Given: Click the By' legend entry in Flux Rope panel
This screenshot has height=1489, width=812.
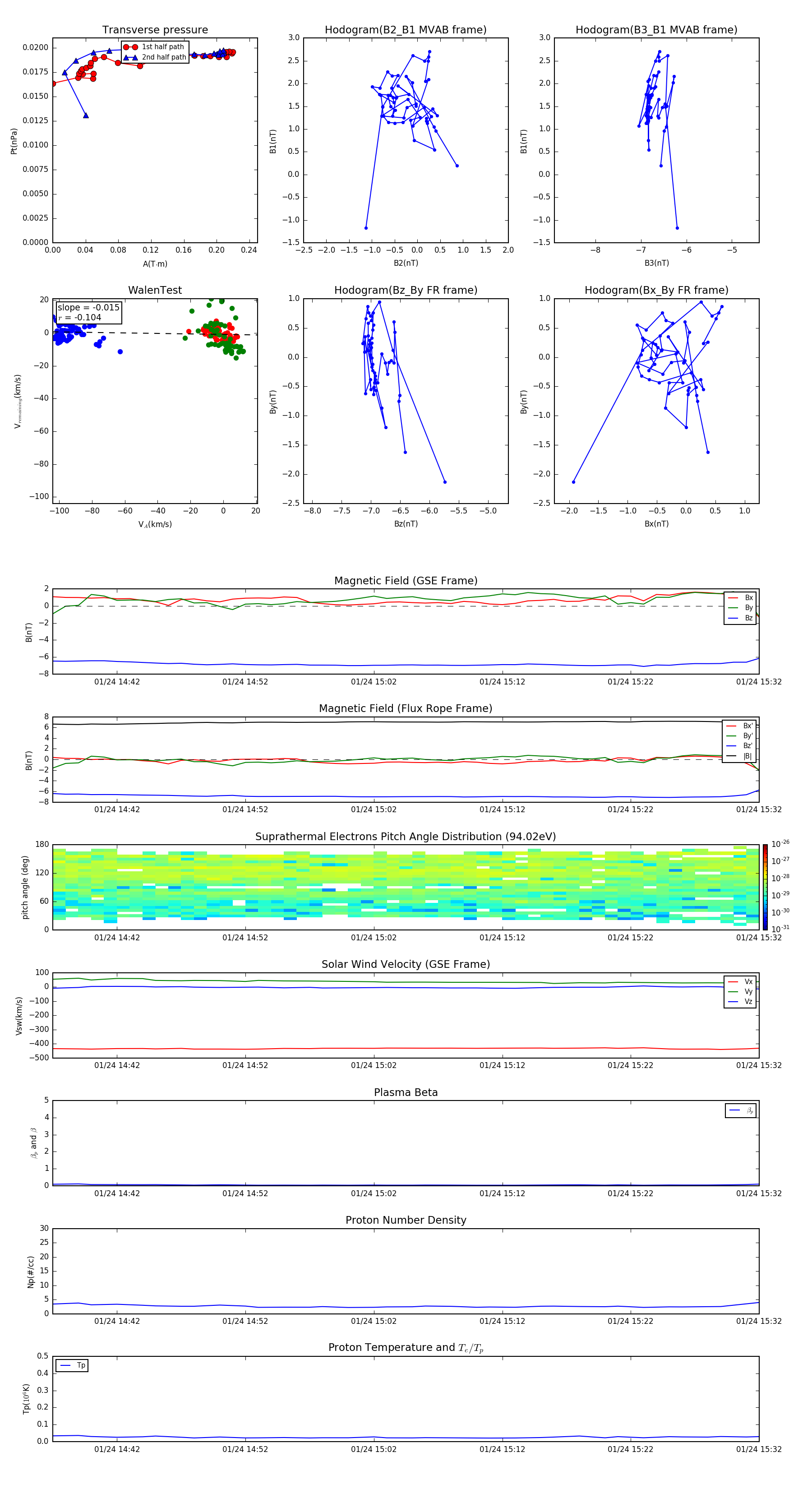Looking at the screenshot, I should point(740,736).
